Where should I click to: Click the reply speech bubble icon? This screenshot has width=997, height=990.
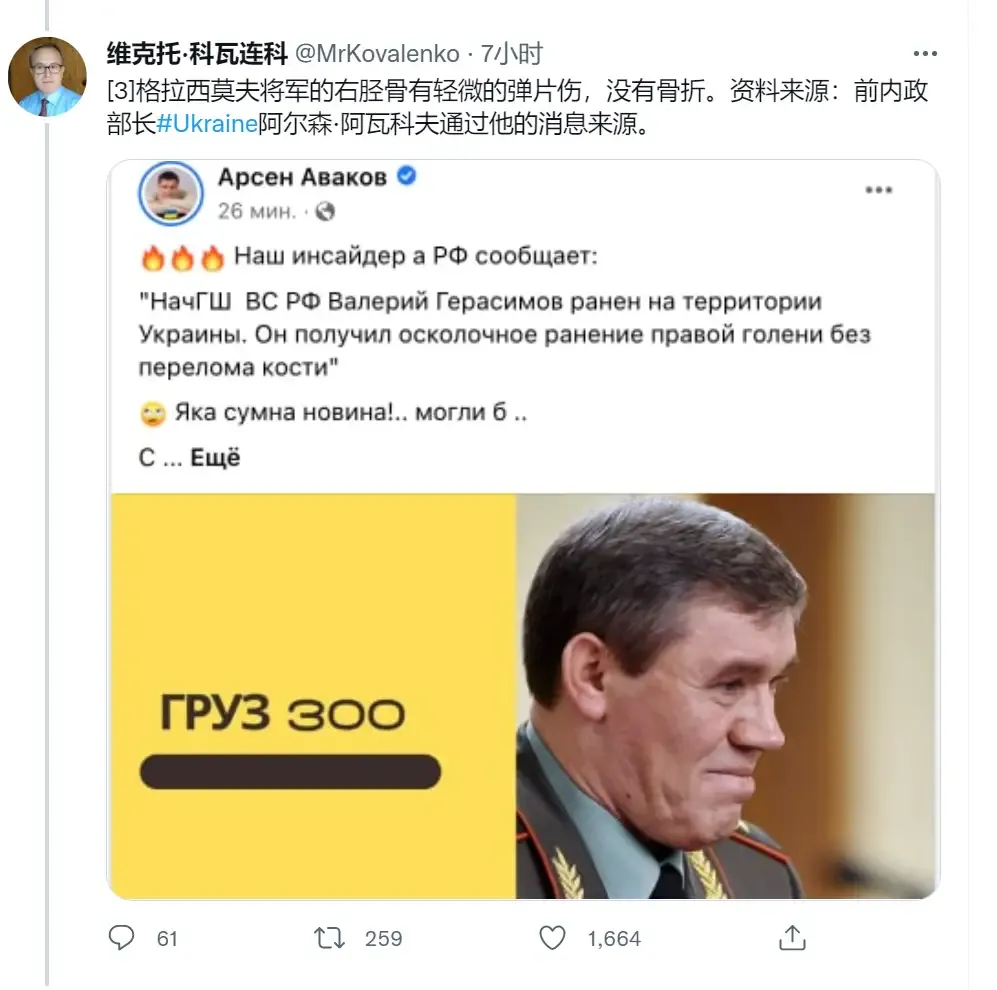pyautogui.click(x=121, y=937)
